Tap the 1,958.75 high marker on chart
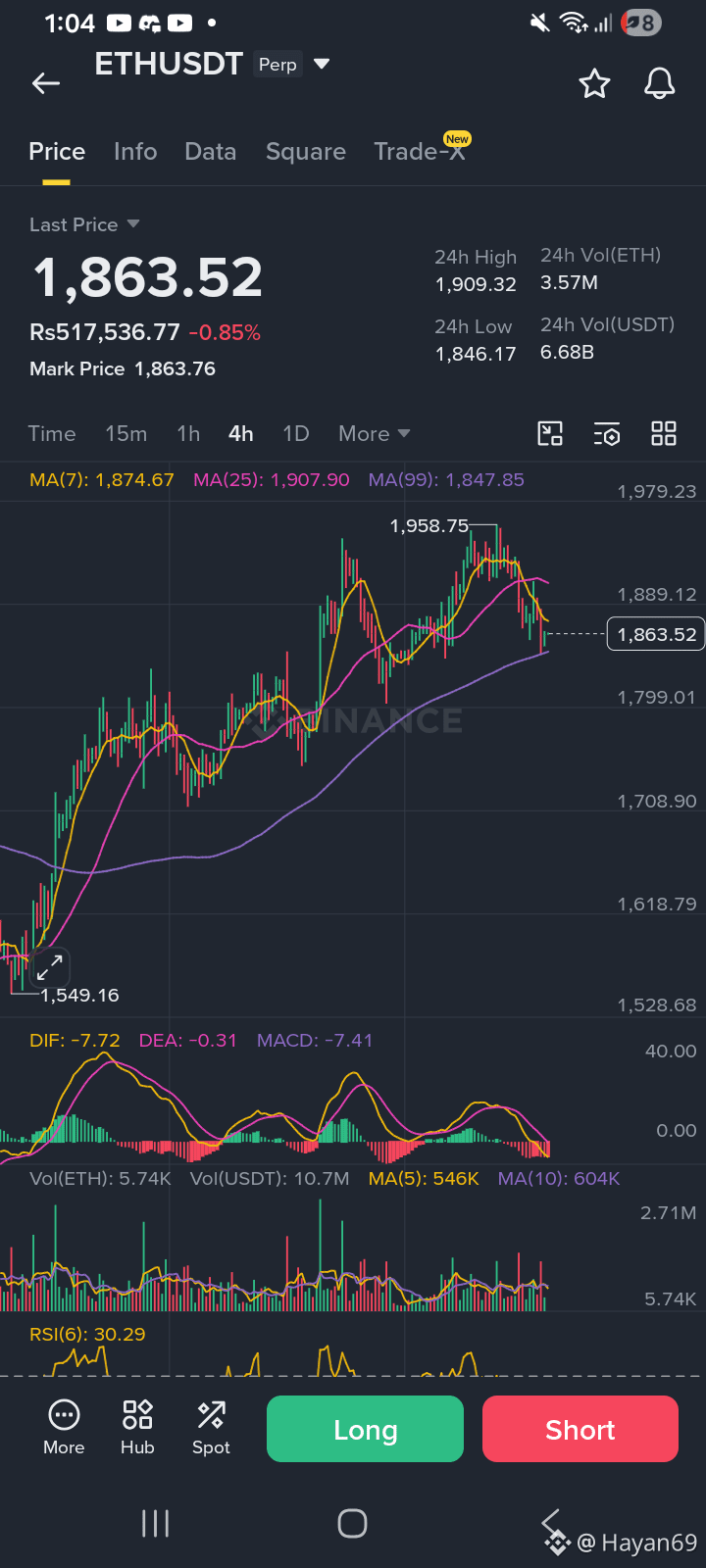Image resolution: width=706 pixels, height=1568 pixels. coord(429,526)
